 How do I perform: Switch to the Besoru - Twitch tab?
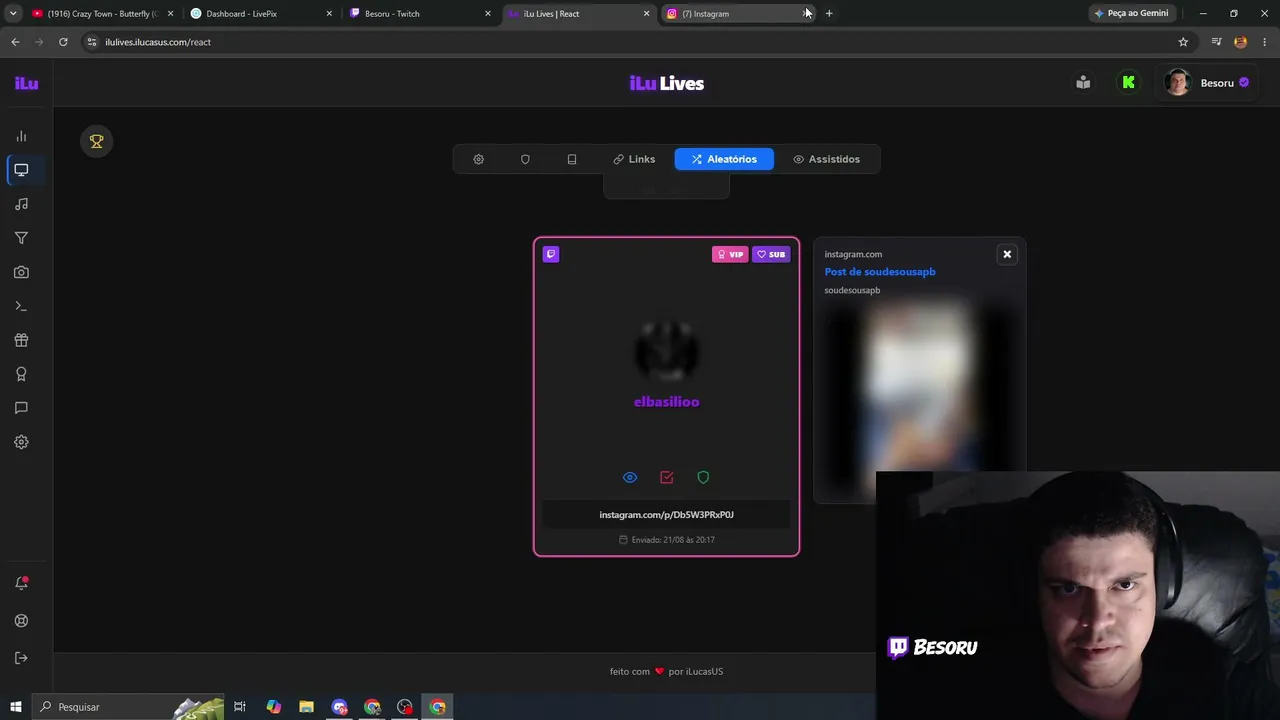(419, 14)
